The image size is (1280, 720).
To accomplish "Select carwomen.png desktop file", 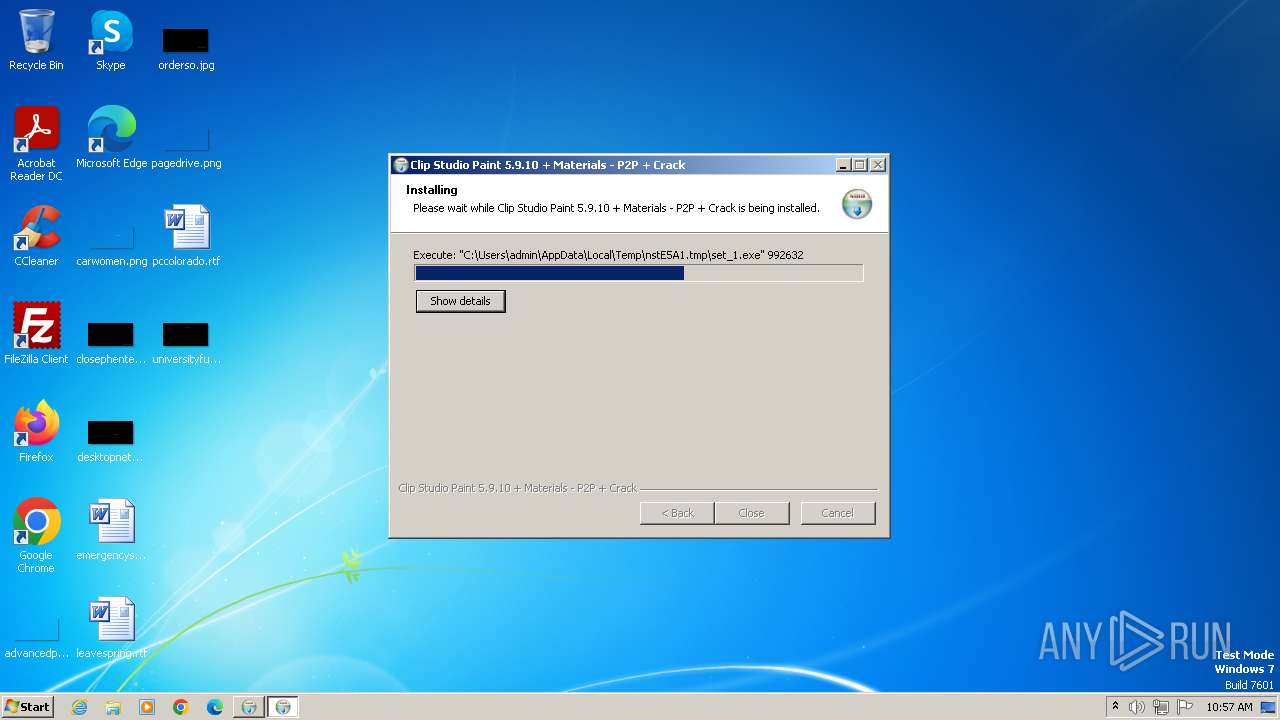I will tap(111, 244).
